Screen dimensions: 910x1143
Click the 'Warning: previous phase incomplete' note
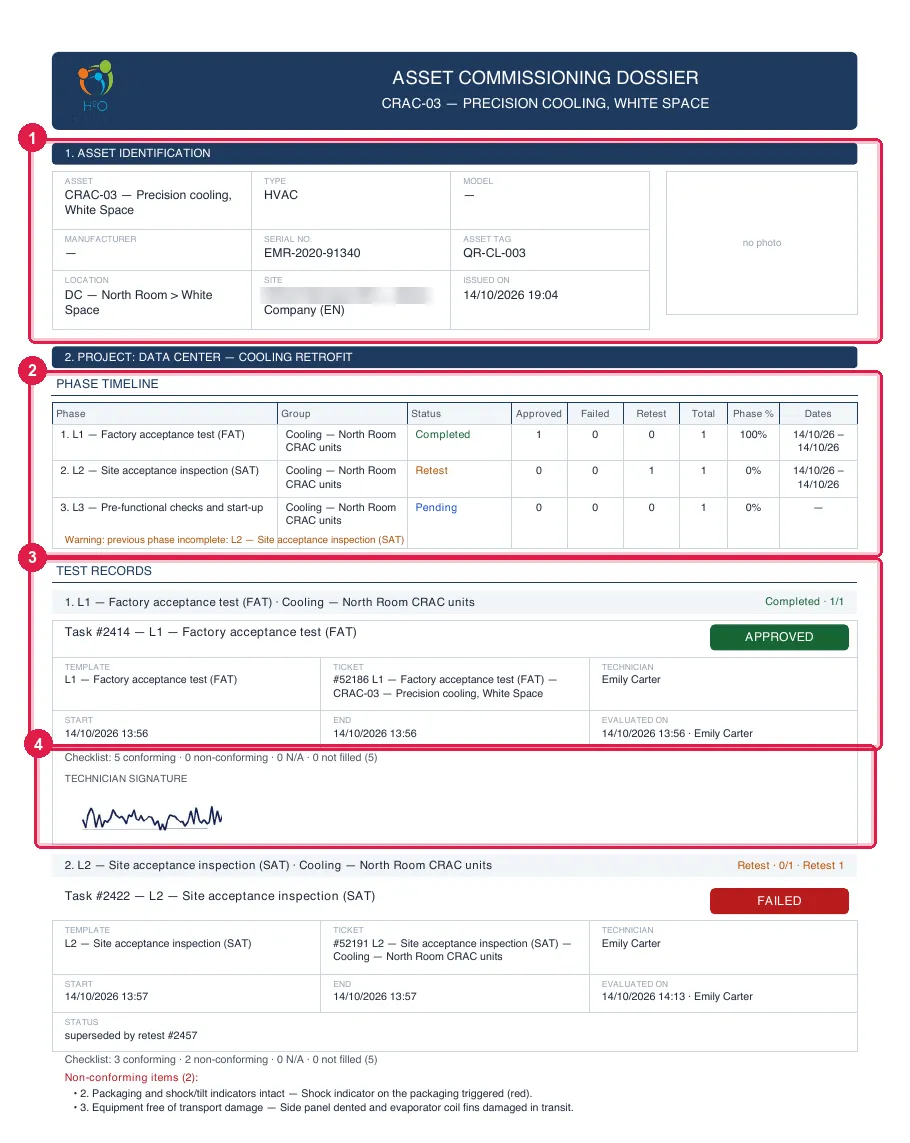(234, 539)
